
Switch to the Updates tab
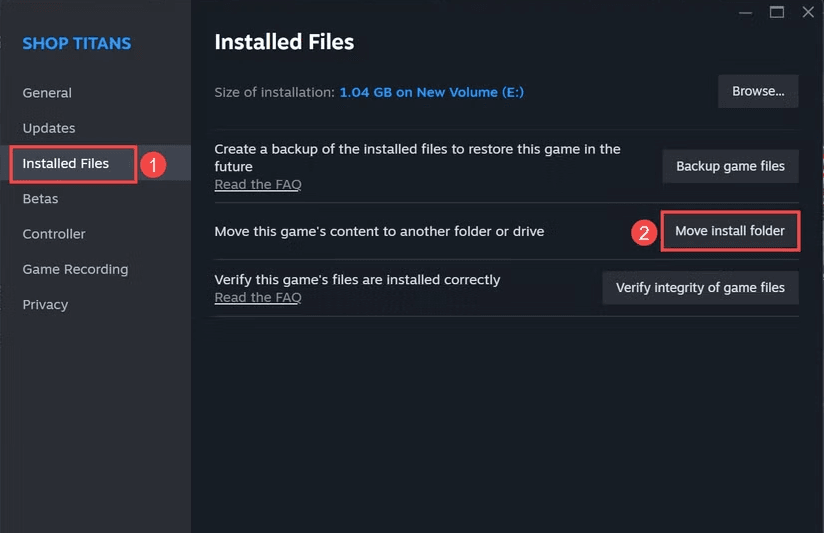pos(49,128)
